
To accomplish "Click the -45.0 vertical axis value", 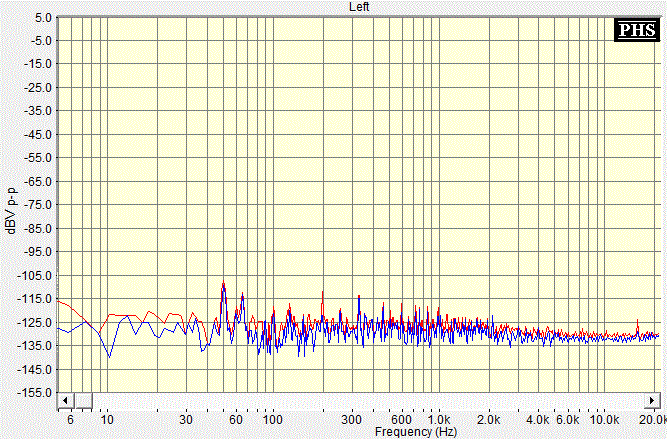I will click(37, 135).
